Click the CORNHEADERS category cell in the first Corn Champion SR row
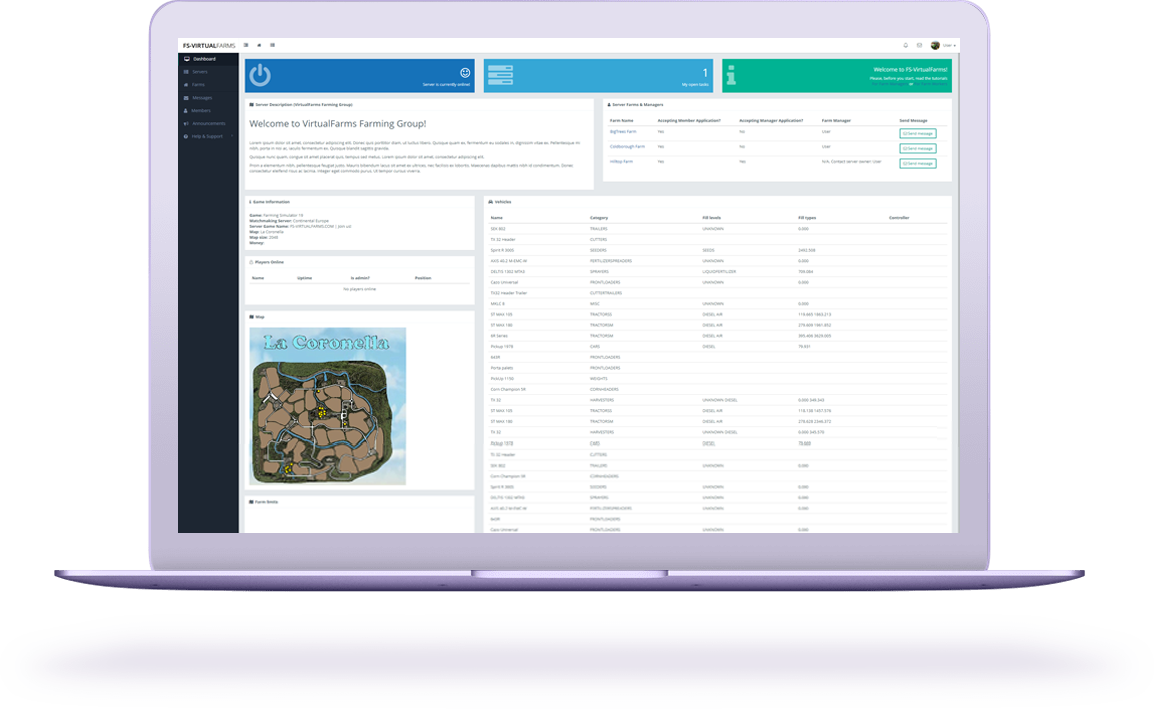Image resolution: width=1154 pixels, height=709 pixels. [x=604, y=389]
